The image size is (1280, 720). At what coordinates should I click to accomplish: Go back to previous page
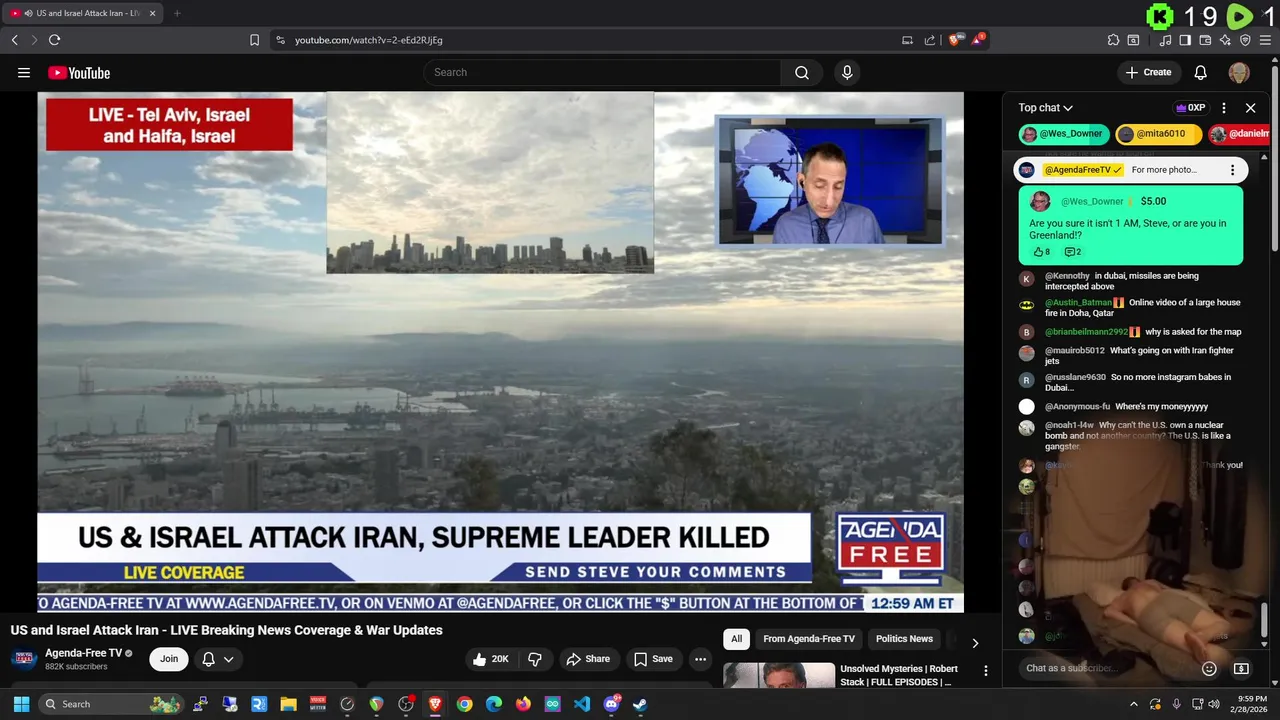14,40
